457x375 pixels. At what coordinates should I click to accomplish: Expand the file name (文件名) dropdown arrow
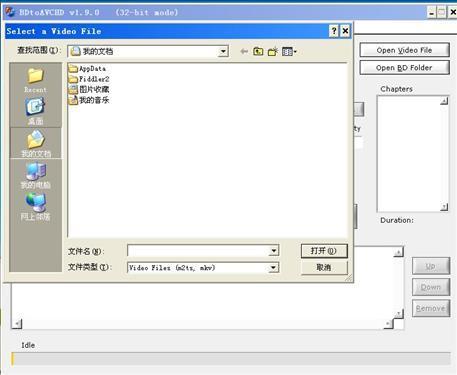coord(273,251)
